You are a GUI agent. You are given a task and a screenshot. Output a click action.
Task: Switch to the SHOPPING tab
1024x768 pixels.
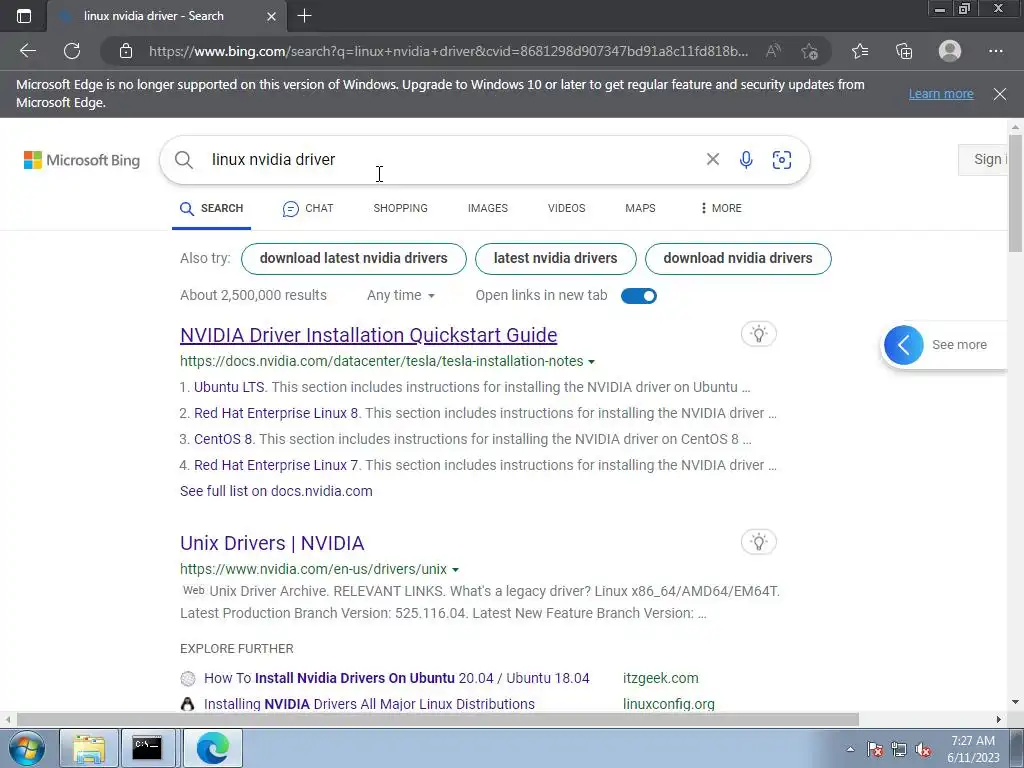coord(400,208)
